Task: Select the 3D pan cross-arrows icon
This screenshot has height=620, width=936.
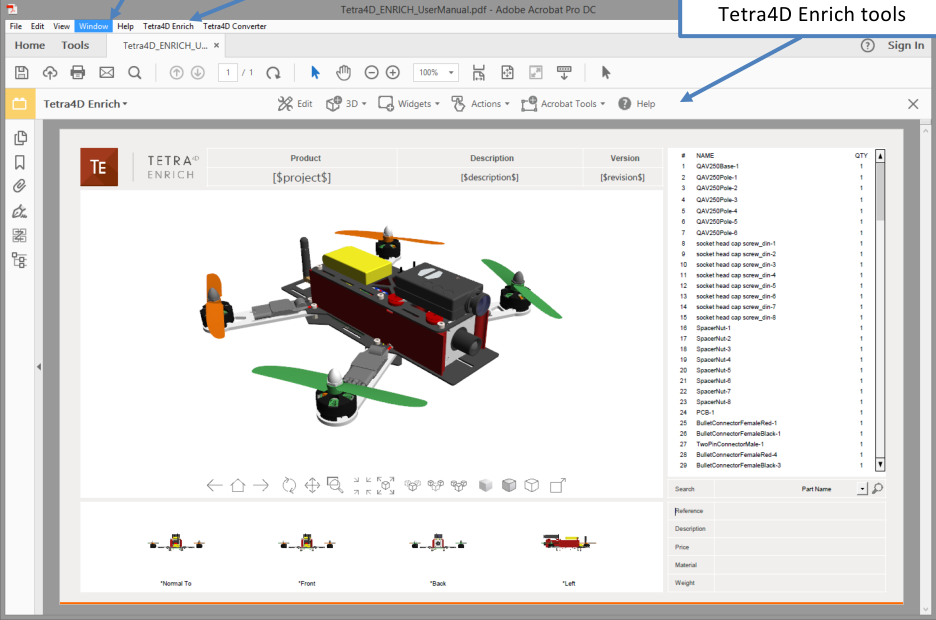Action: [312, 485]
